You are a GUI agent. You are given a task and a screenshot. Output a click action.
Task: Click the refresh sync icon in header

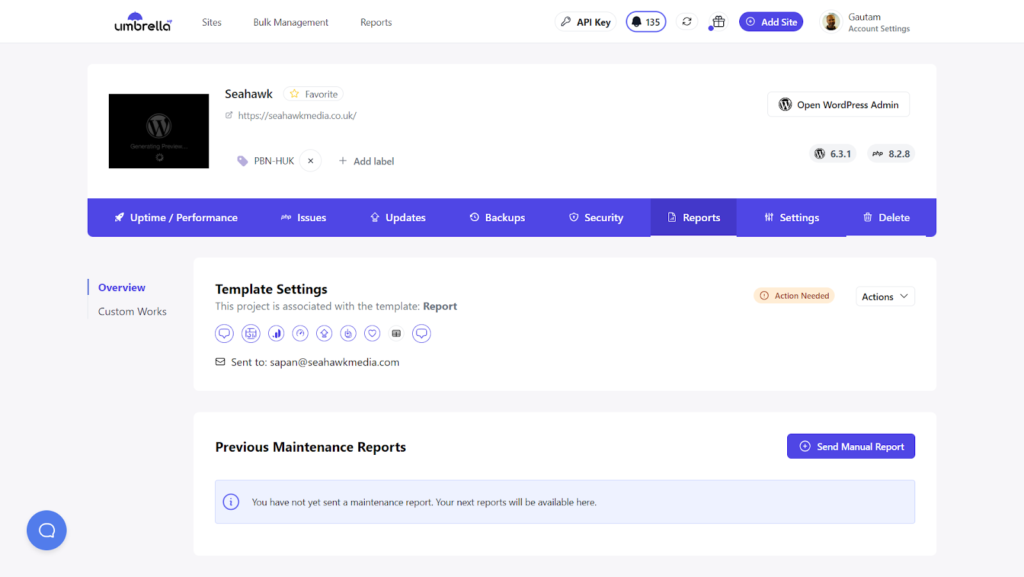point(686,22)
